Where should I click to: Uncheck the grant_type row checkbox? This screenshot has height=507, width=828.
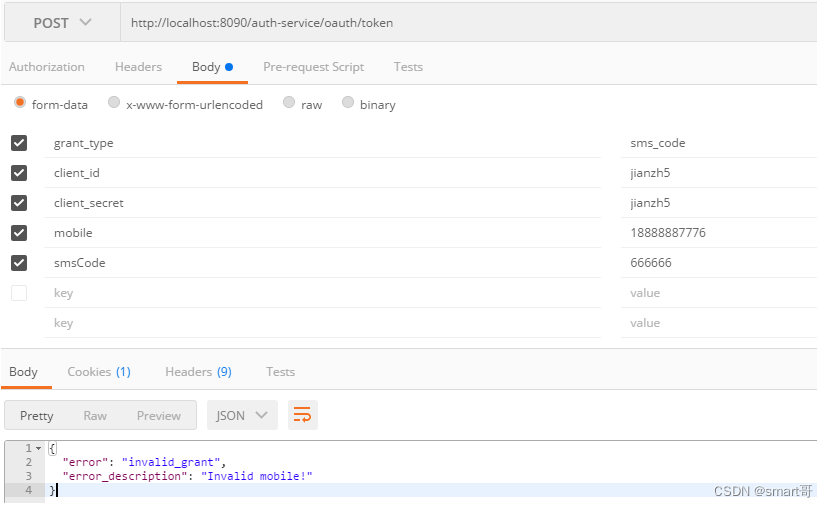tap(19, 143)
